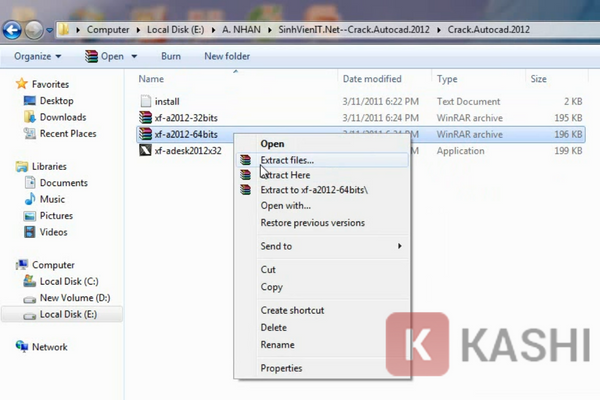Choose Open in the context menu

tap(272, 144)
